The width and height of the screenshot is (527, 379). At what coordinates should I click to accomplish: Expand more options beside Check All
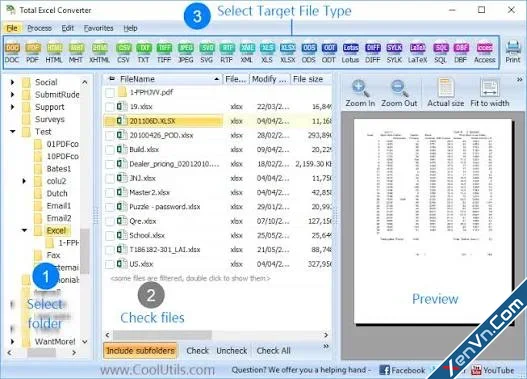coord(326,346)
